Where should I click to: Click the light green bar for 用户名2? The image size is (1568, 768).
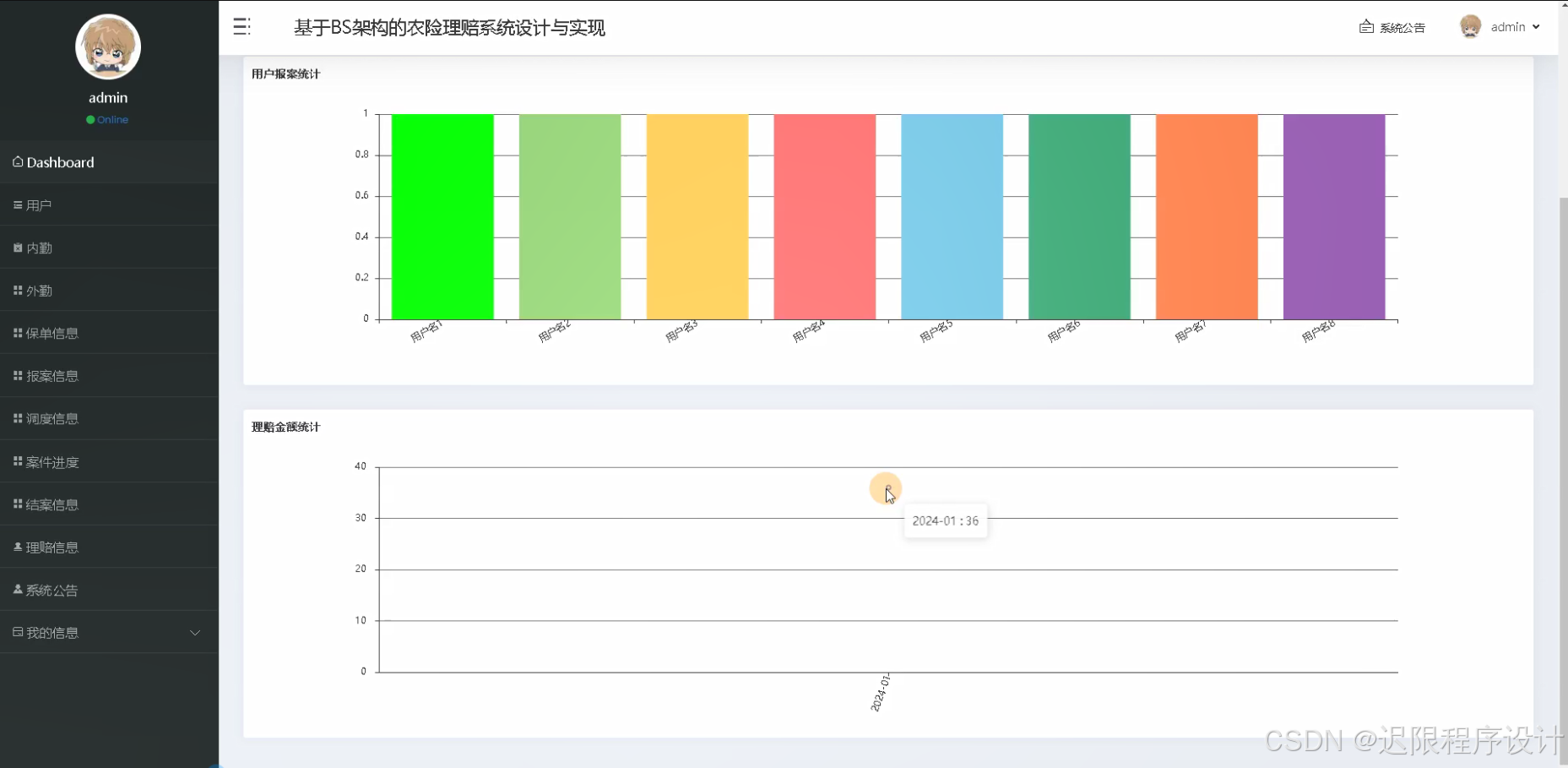(x=570, y=217)
